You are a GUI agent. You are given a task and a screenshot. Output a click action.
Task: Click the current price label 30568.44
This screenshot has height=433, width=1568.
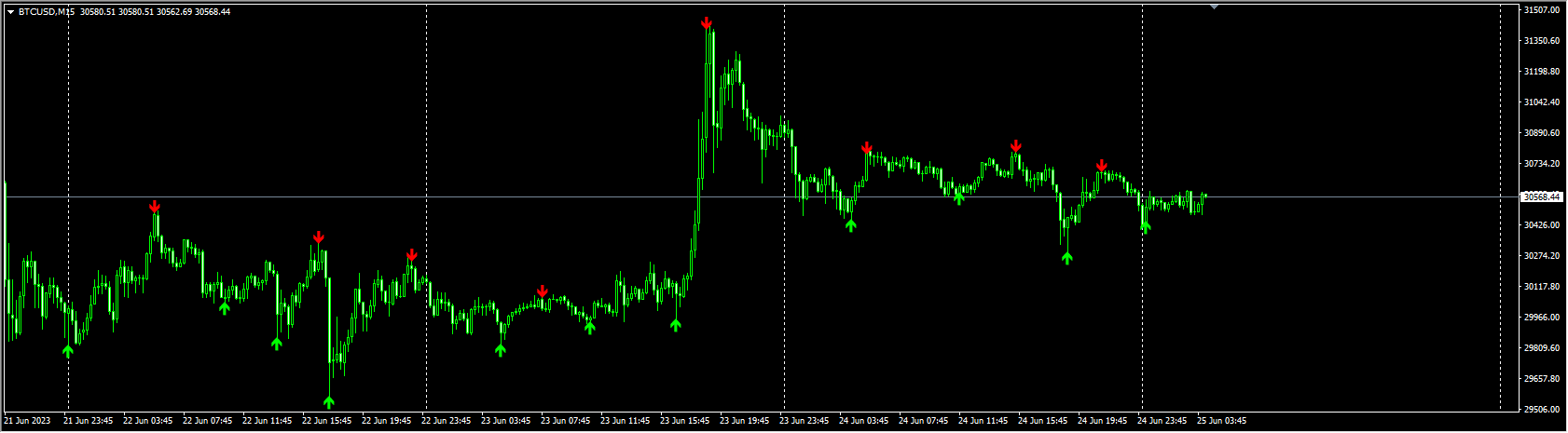pos(1541,197)
